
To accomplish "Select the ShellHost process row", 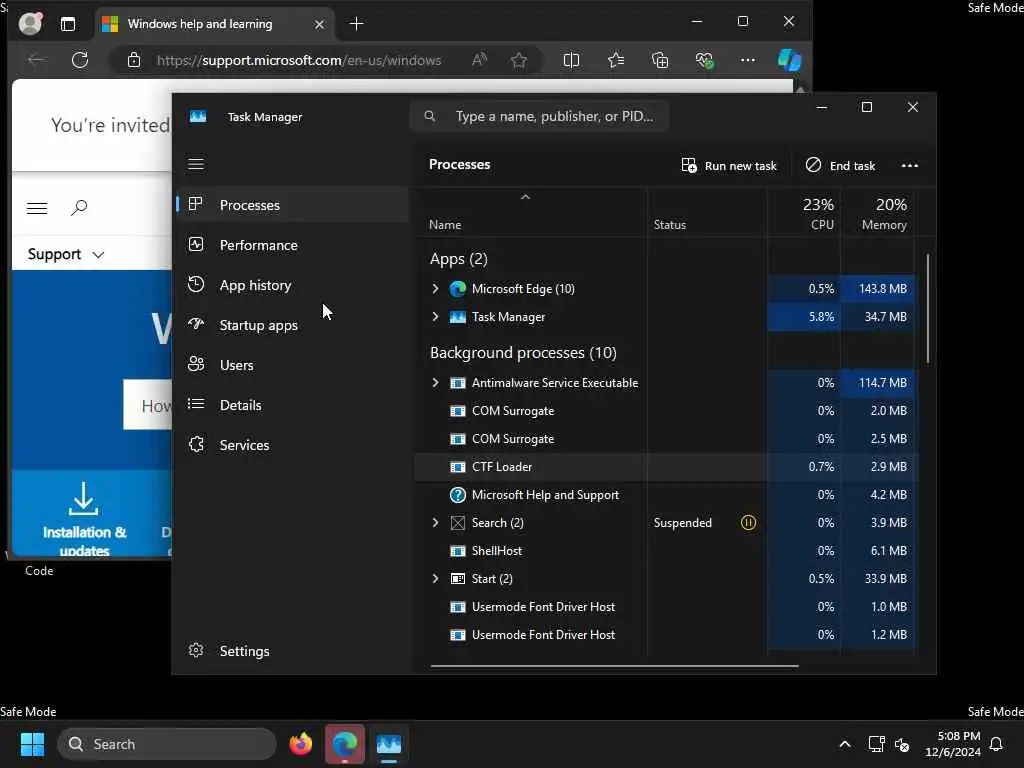I will 665,550.
